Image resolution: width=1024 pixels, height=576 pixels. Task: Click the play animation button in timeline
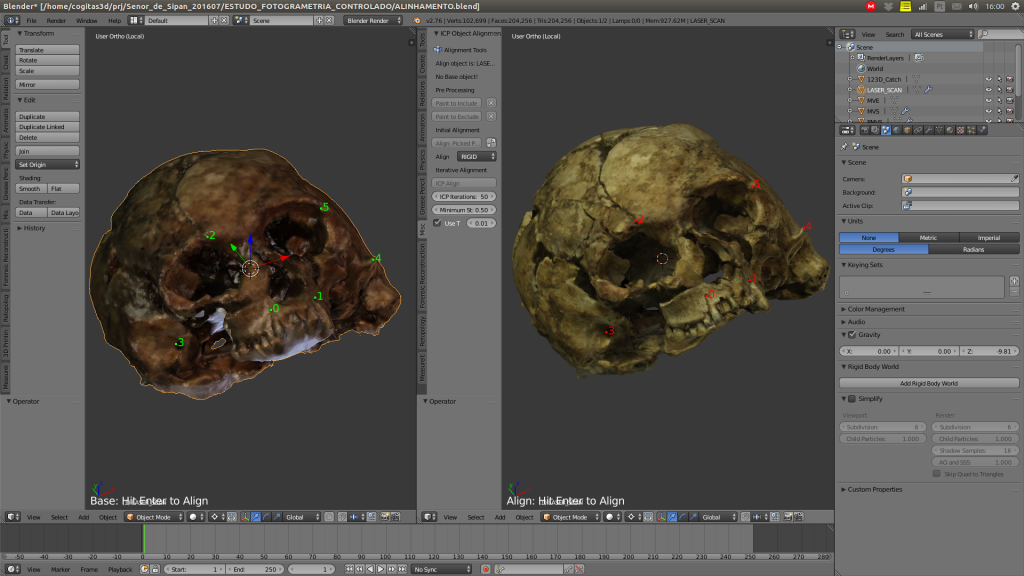click(x=381, y=569)
